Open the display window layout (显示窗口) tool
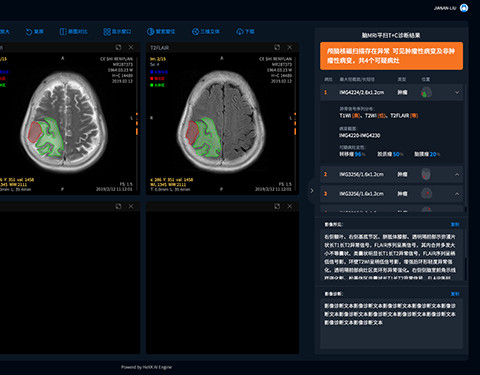480x375 pixels. click(x=117, y=32)
